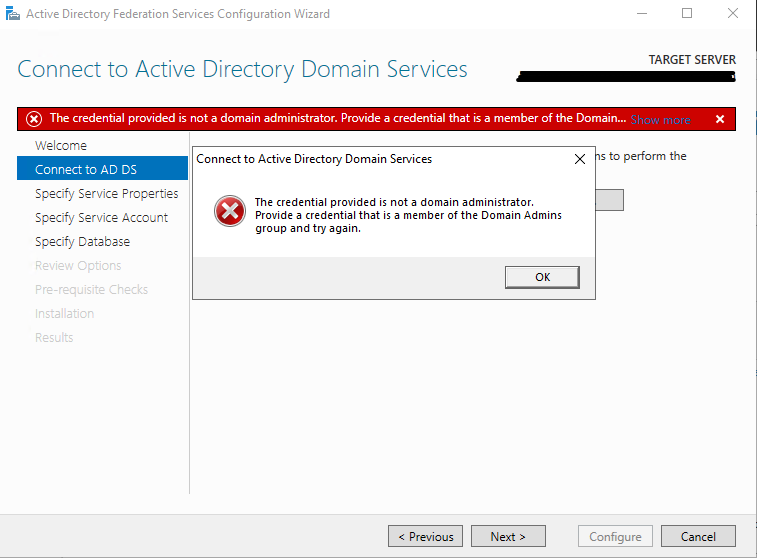
Task: Click the Connect to Active Directory Domain Services heading
Action: pyautogui.click(x=242, y=69)
